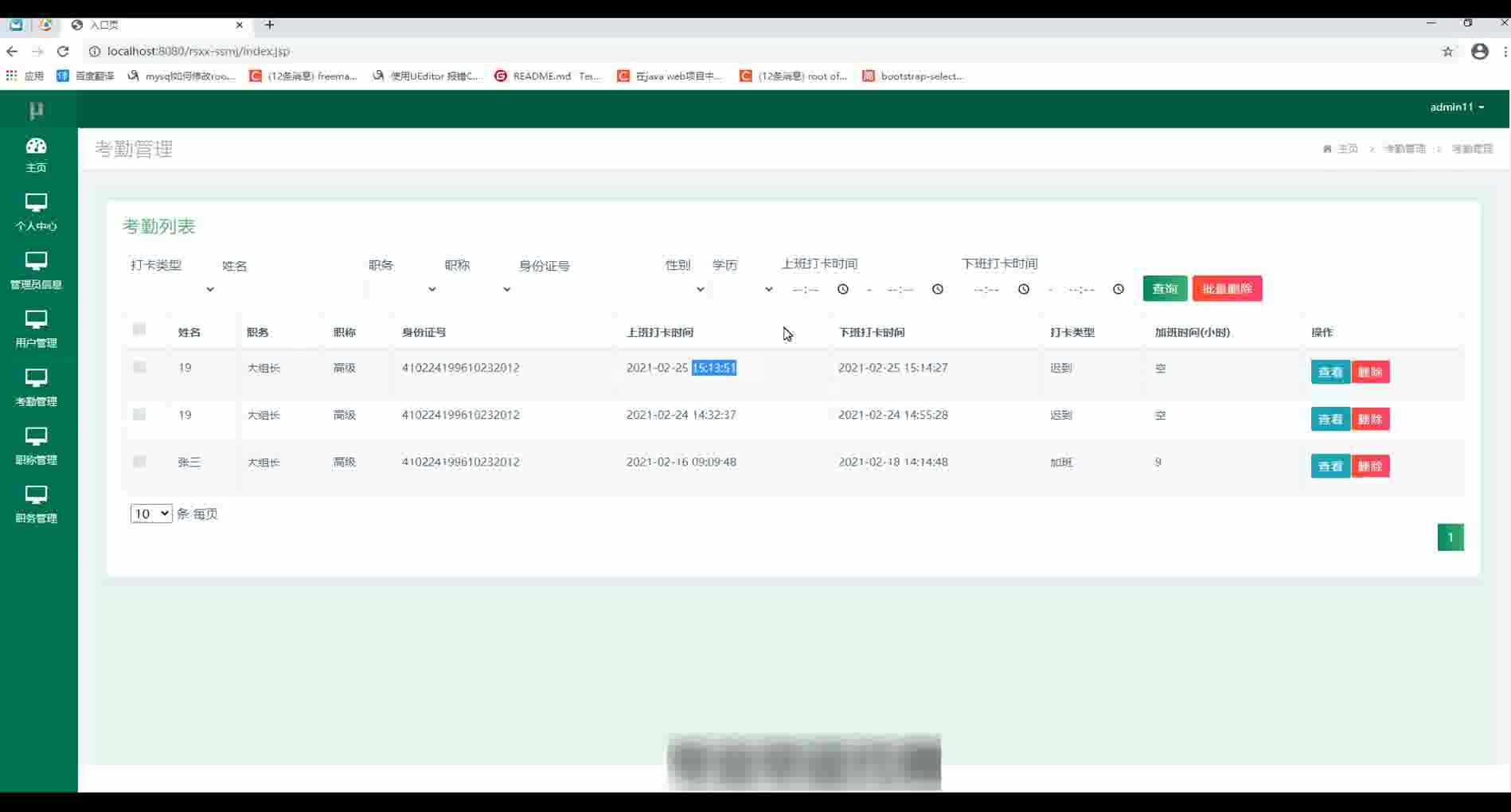
Task: Open clock picker for 下班打卡时间 end
Action: [x=1119, y=289]
